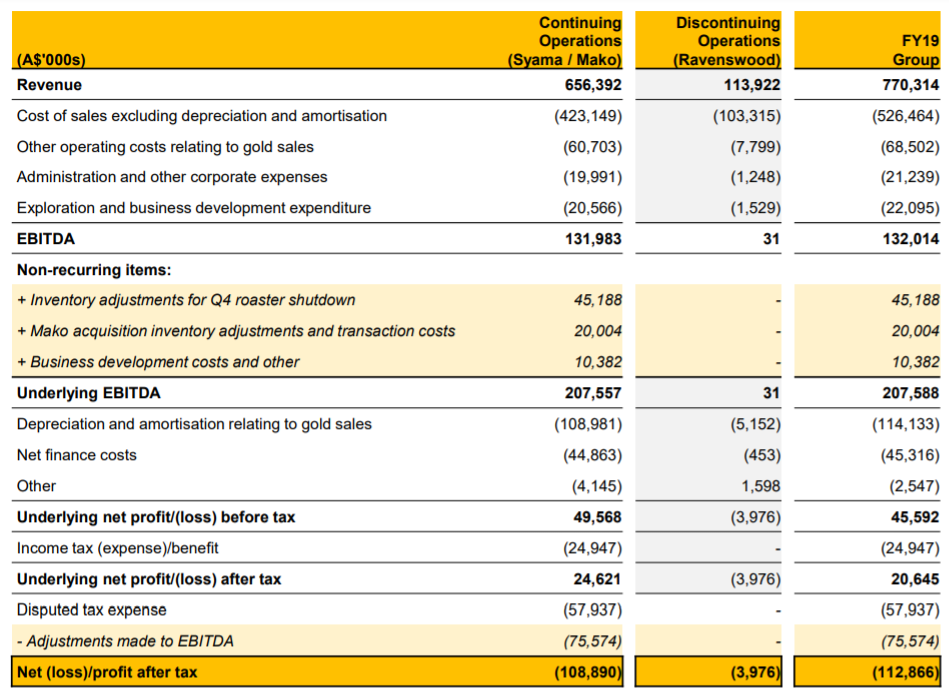Click after-tax profit value 24,621
The image size is (949, 696).
pyautogui.click(x=597, y=580)
